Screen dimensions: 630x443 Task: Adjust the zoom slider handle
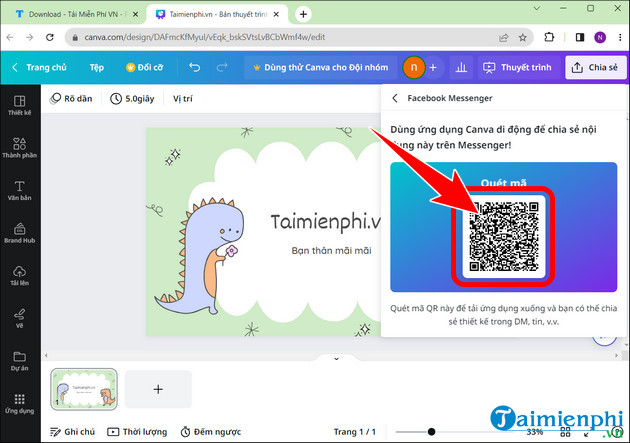431,432
